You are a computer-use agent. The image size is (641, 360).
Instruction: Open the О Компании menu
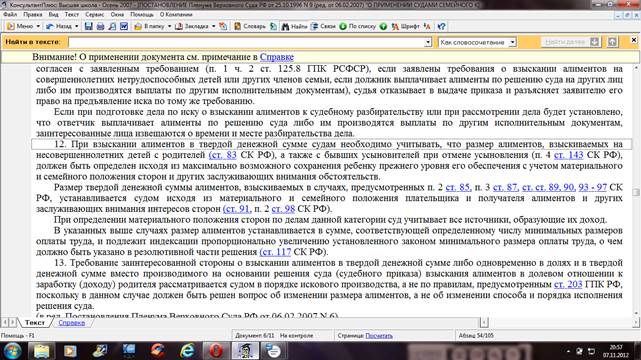[176, 14]
